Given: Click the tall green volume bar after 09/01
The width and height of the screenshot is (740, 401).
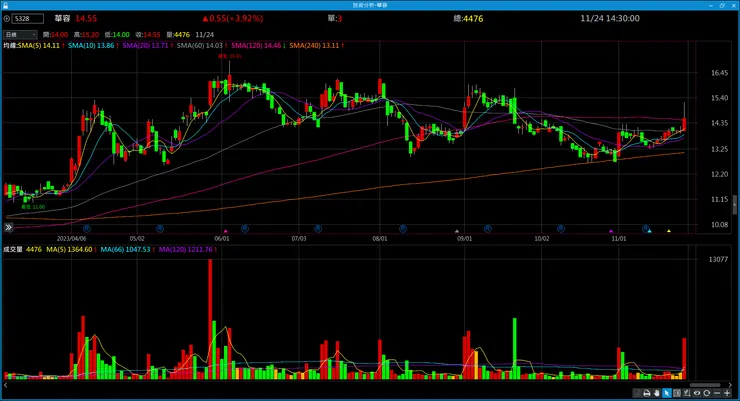Looking at the screenshot, I should [x=514, y=349].
